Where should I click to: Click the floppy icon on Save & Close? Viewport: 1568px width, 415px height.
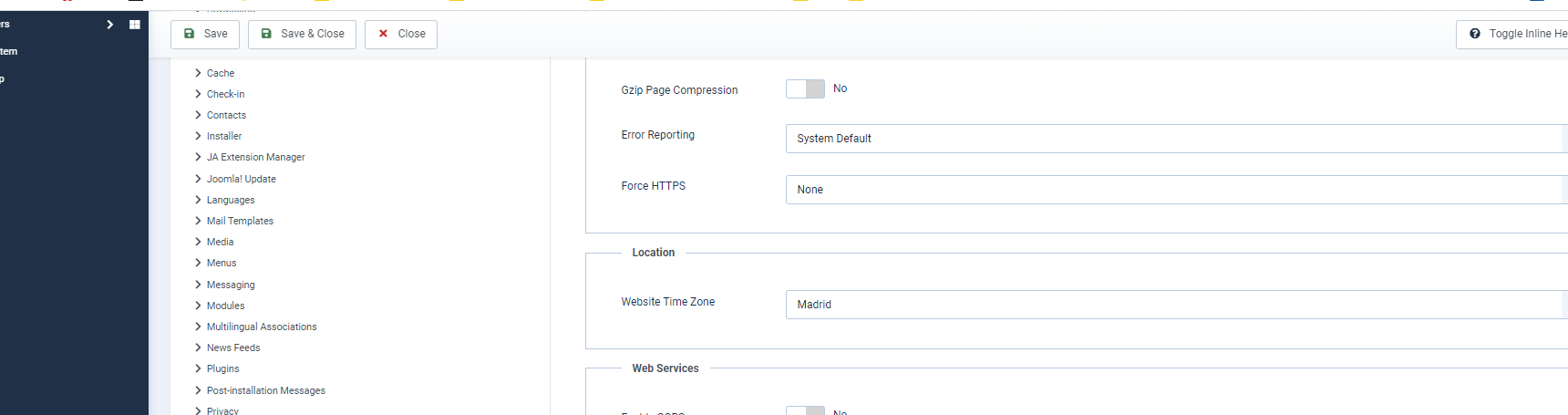tap(266, 34)
